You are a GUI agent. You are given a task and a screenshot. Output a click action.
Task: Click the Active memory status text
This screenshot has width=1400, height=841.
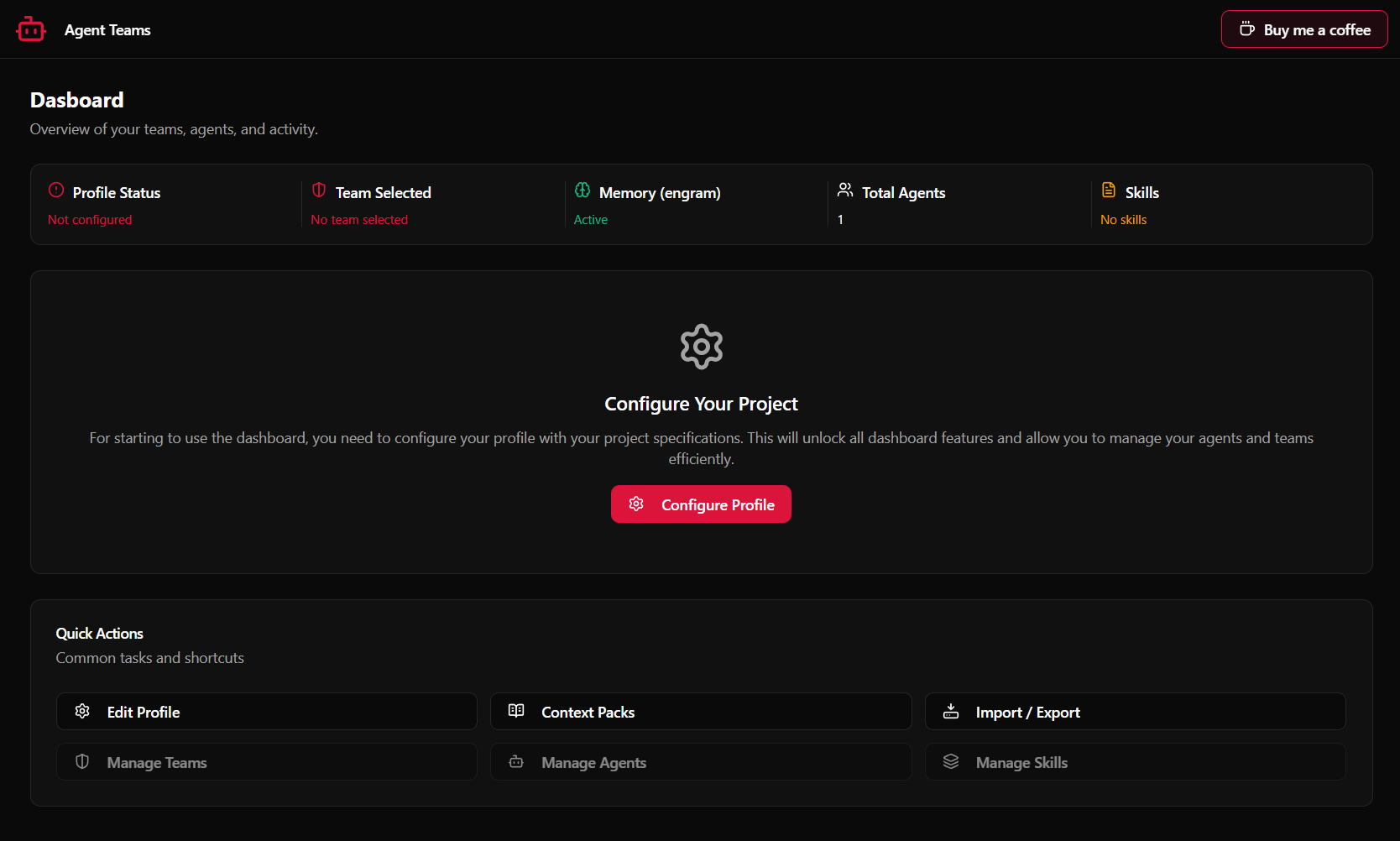click(x=591, y=220)
